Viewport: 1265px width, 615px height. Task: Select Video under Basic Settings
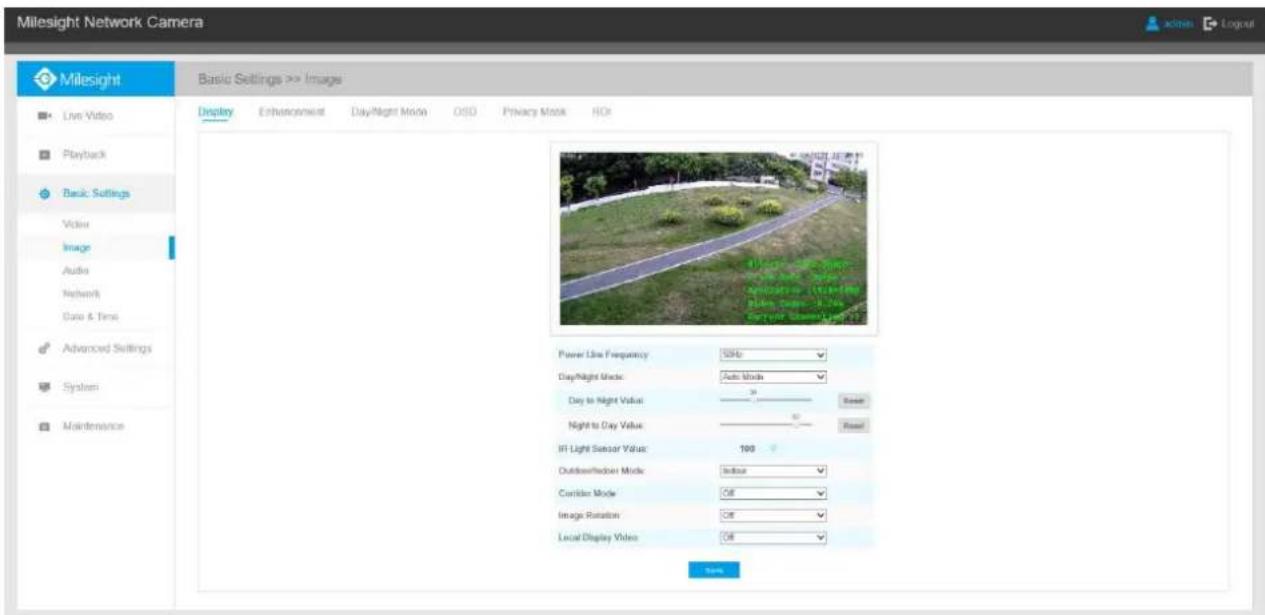click(76, 225)
